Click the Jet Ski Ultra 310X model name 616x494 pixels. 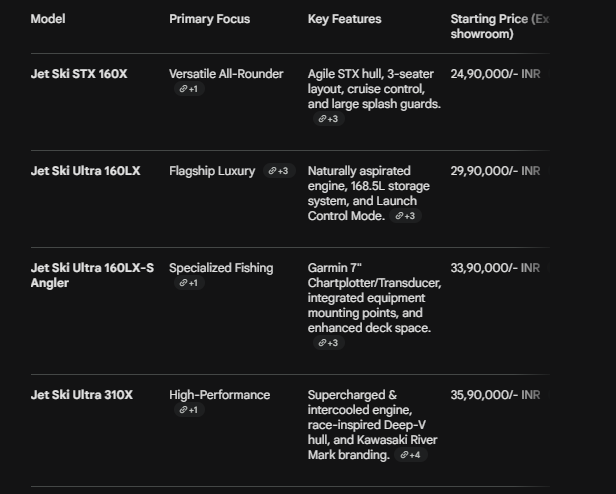(x=81, y=395)
